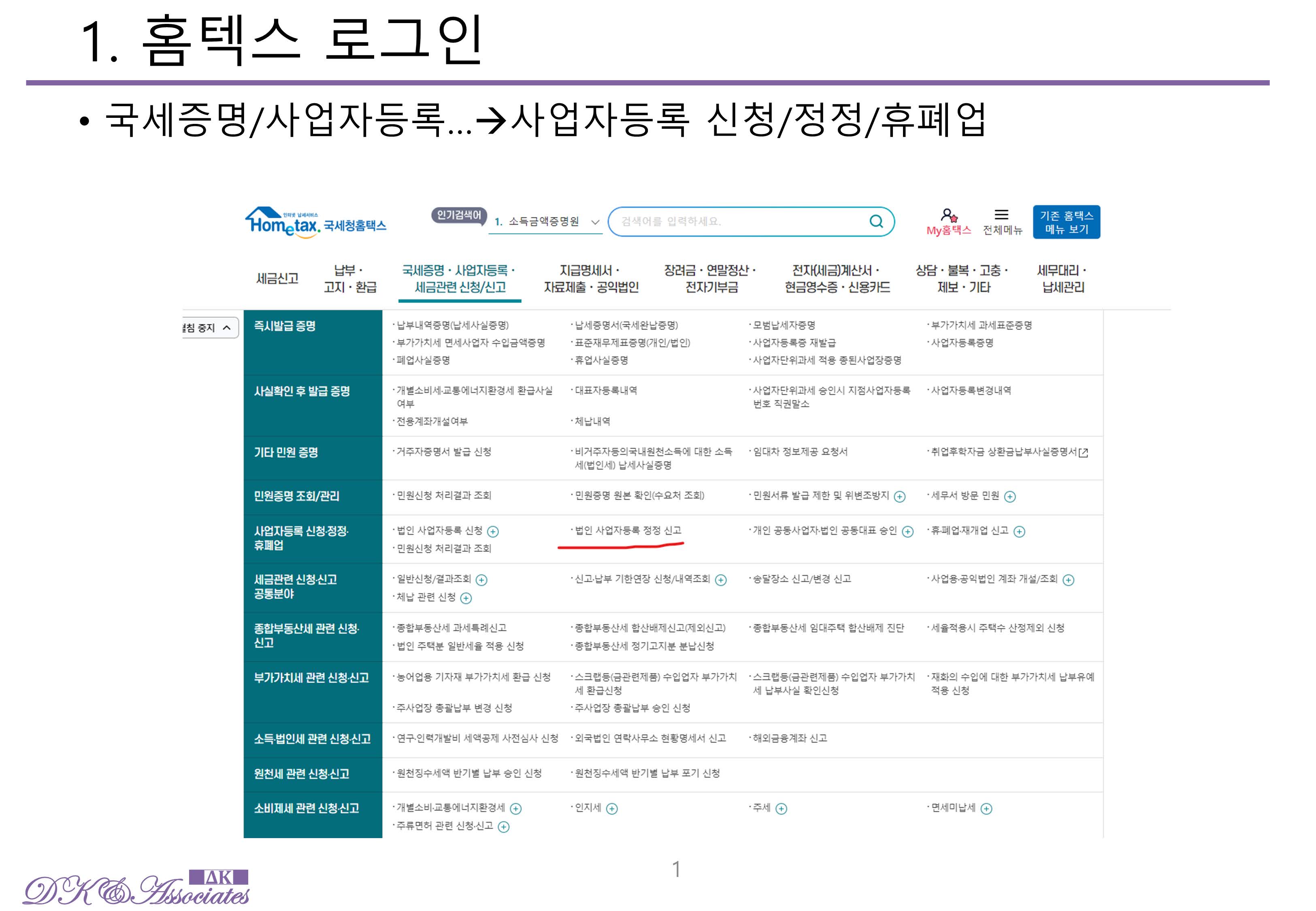Open 장려금·연말정산·전자기부금 menu

click(x=711, y=279)
